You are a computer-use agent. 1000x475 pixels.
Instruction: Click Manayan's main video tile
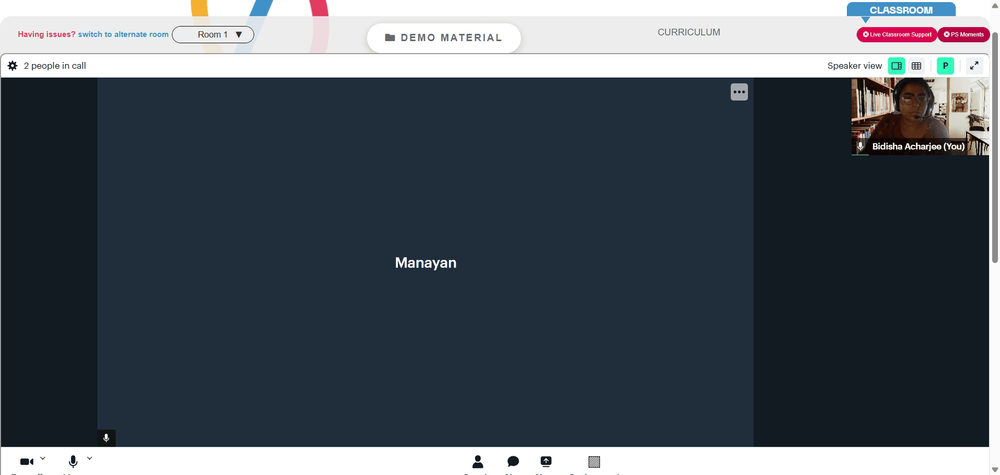[425, 262]
